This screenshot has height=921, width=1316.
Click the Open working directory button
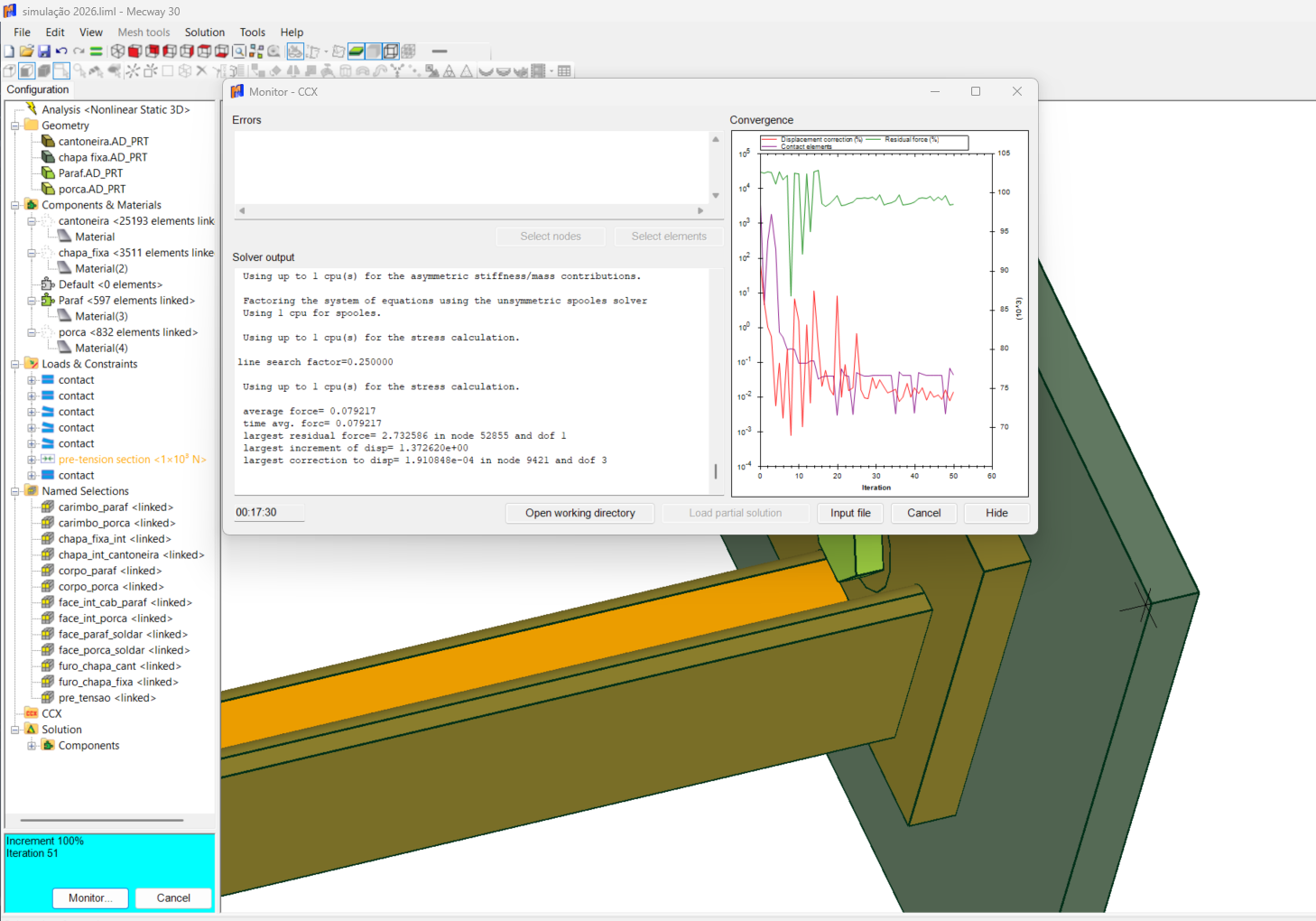pos(579,513)
